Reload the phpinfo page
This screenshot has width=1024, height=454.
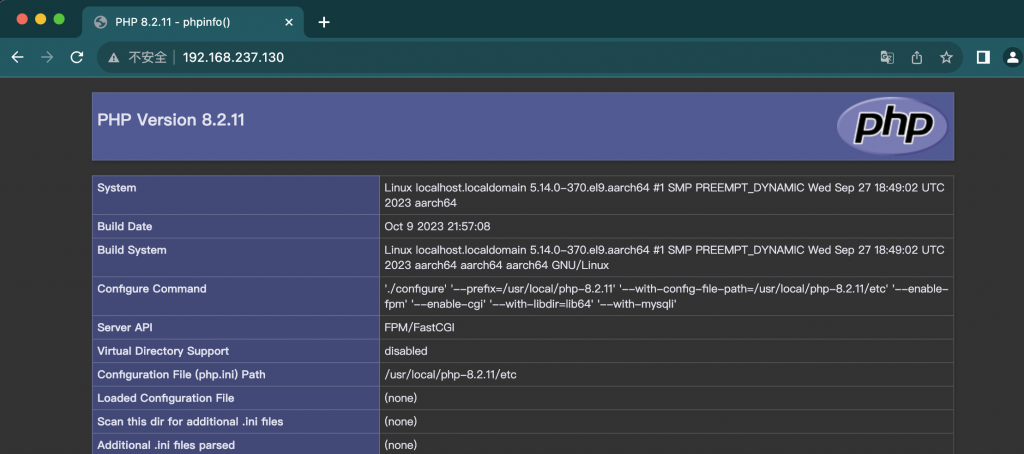76,58
